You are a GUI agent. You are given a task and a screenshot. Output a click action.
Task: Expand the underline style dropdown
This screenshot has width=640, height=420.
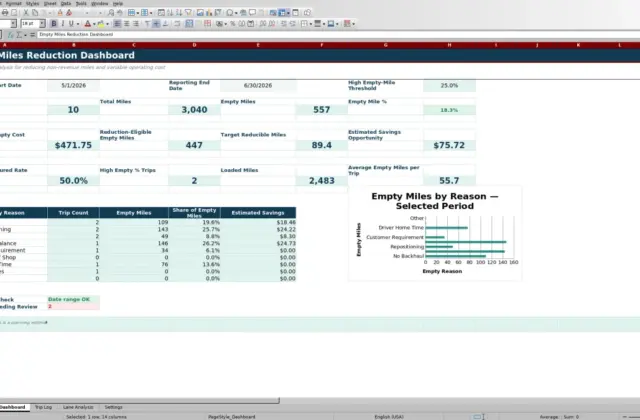(78, 24)
